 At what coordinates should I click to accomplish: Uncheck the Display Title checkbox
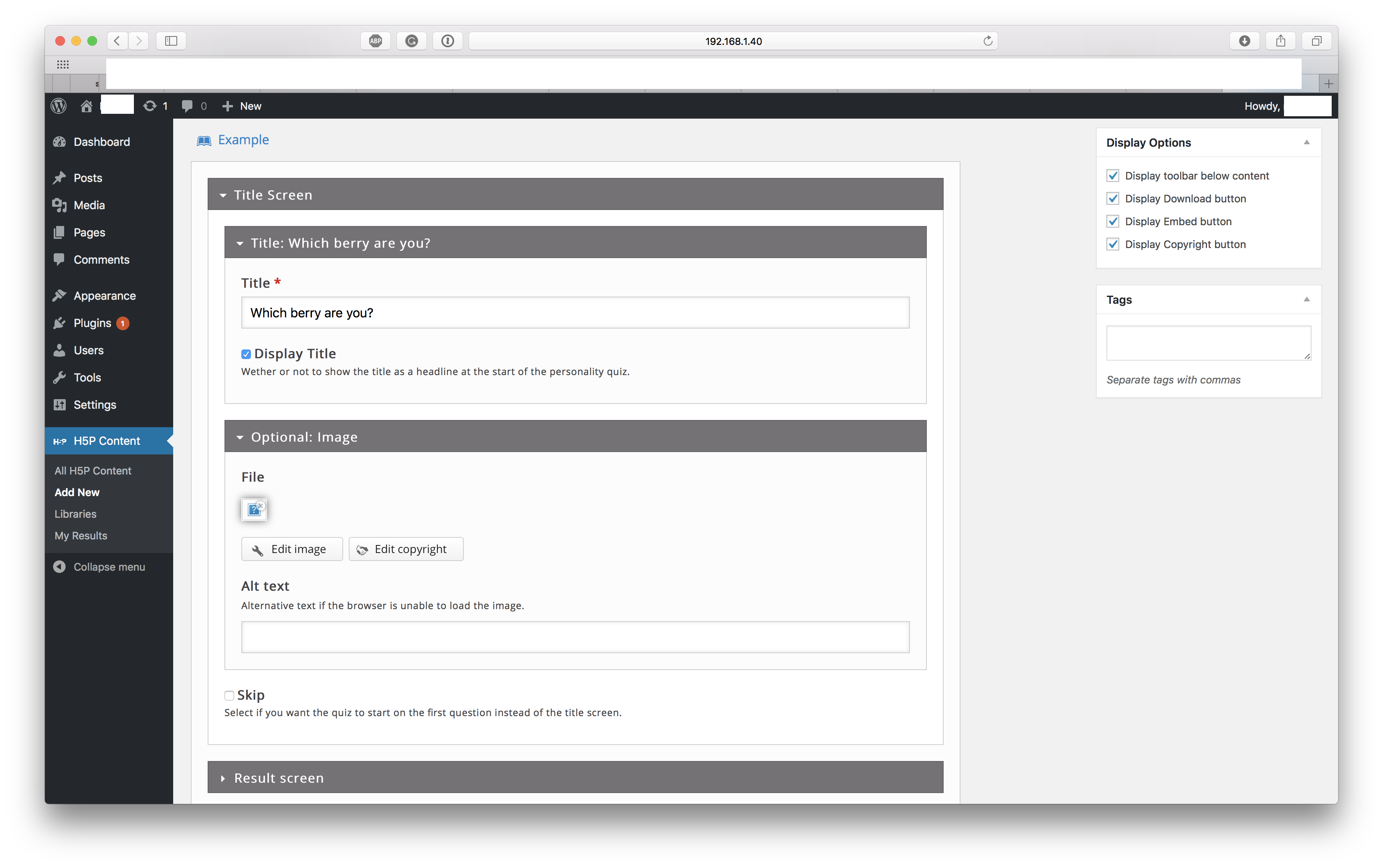coord(246,354)
